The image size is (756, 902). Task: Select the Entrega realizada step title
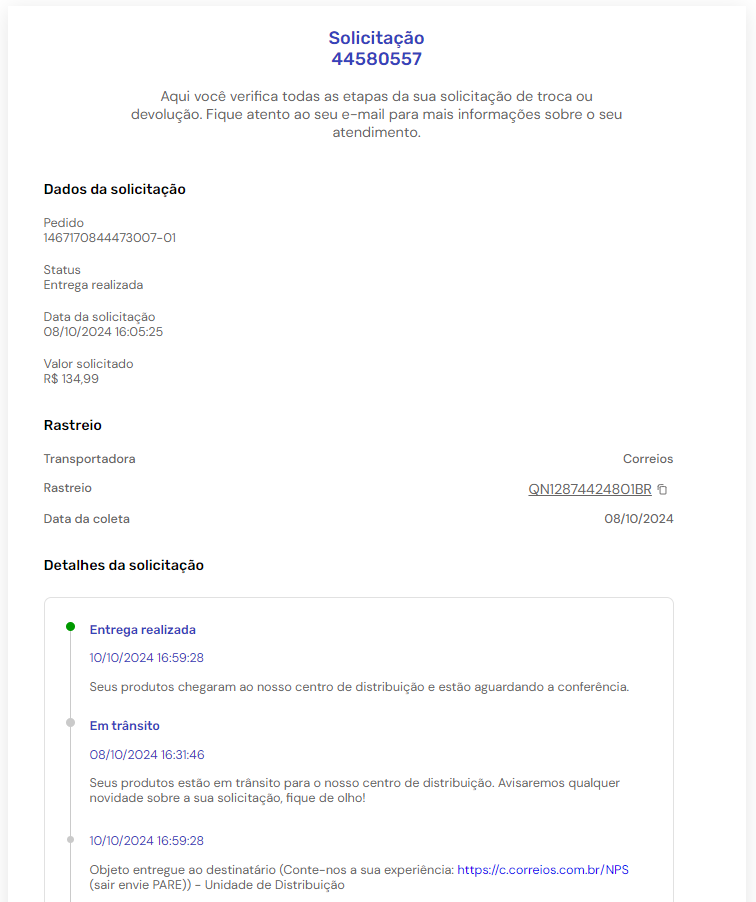(143, 630)
